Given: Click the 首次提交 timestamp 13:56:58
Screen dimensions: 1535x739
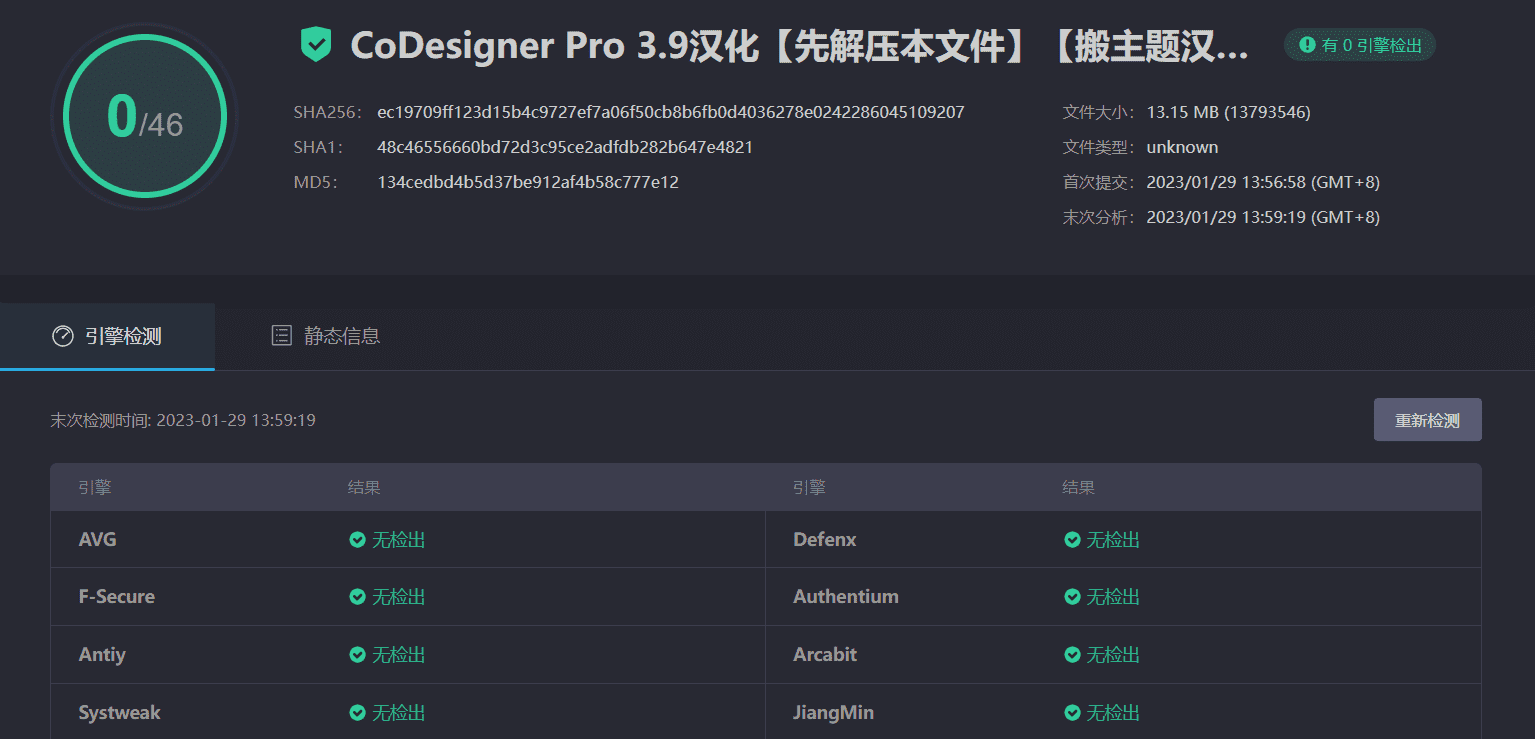Looking at the screenshot, I should (x=1263, y=182).
